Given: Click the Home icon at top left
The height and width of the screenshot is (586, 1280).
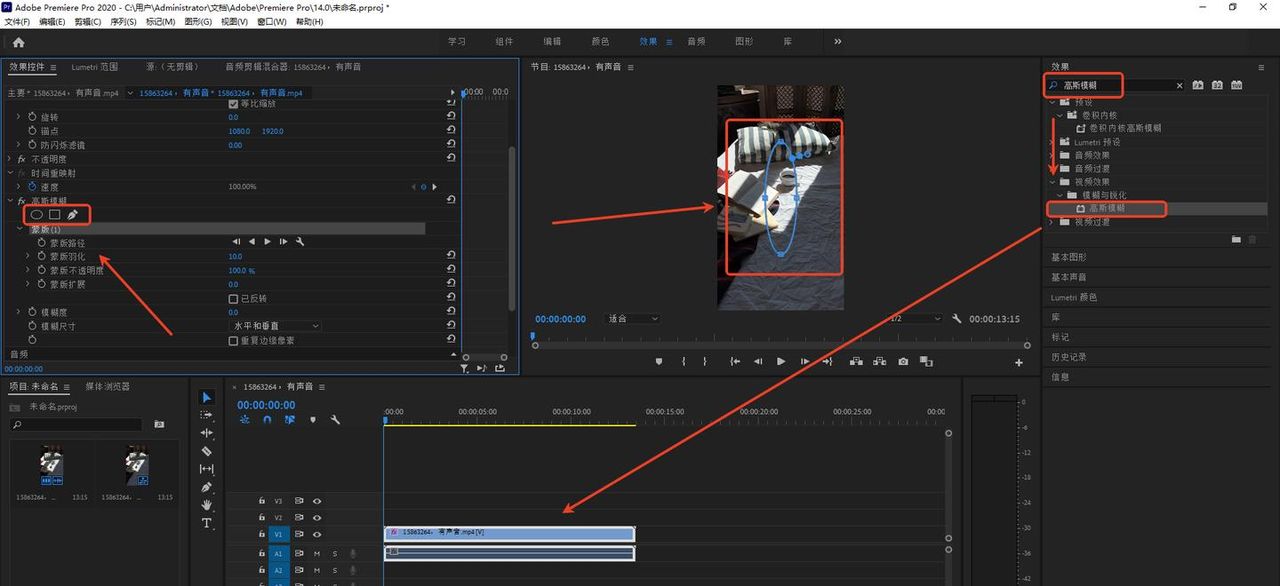Looking at the screenshot, I should pos(18,42).
